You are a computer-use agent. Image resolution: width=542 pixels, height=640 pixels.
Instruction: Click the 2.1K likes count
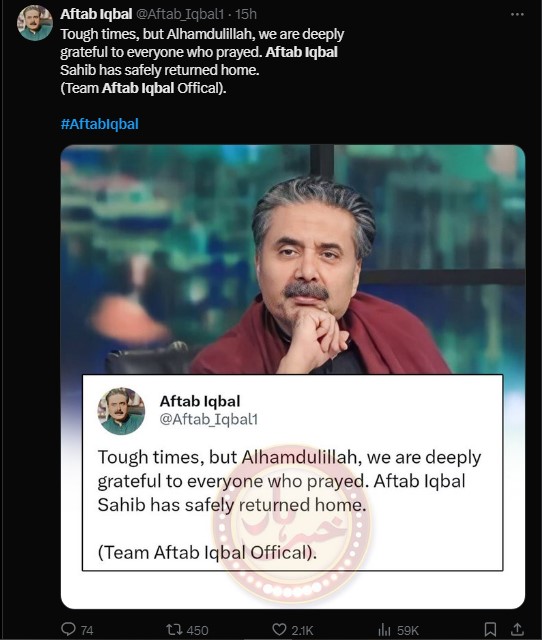tap(302, 630)
